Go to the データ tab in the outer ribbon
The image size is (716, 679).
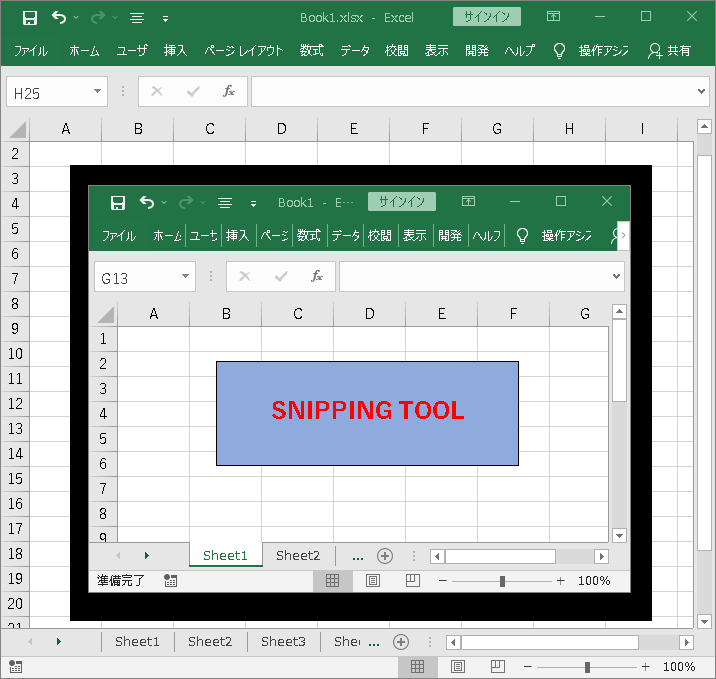[x=355, y=50]
